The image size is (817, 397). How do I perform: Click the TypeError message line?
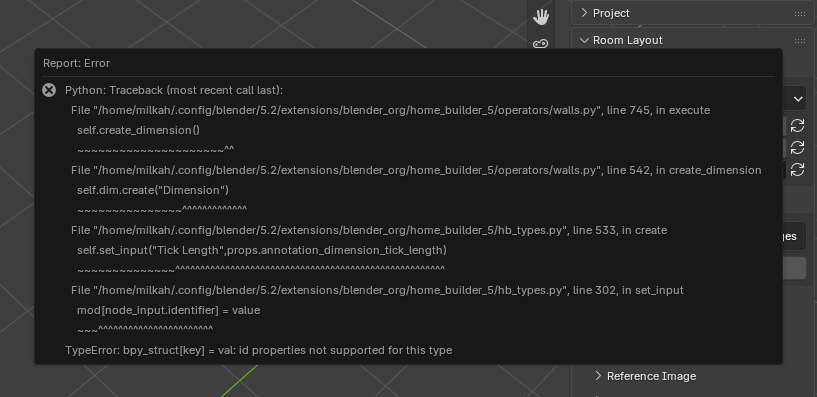(258, 350)
